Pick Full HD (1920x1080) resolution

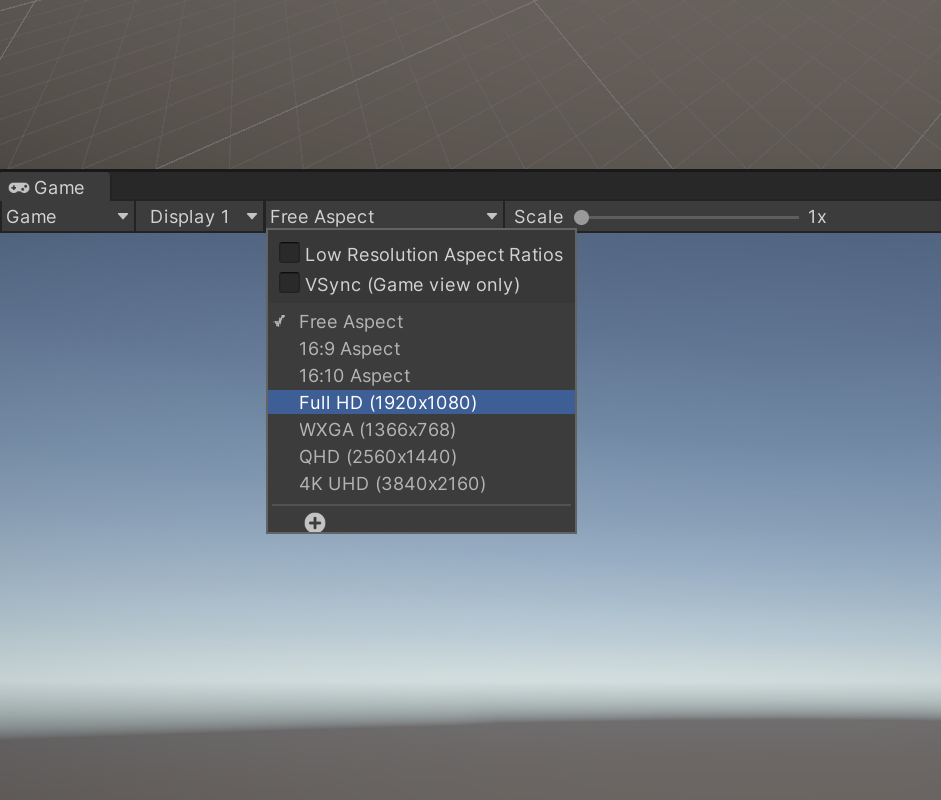tap(388, 403)
